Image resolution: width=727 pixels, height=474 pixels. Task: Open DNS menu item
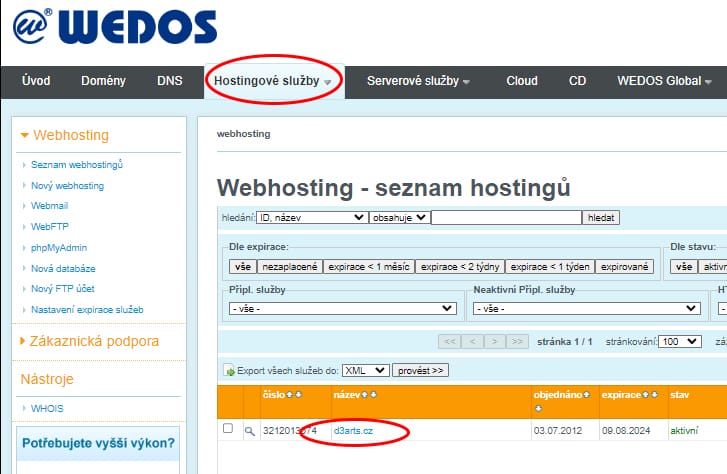coord(170,81)
